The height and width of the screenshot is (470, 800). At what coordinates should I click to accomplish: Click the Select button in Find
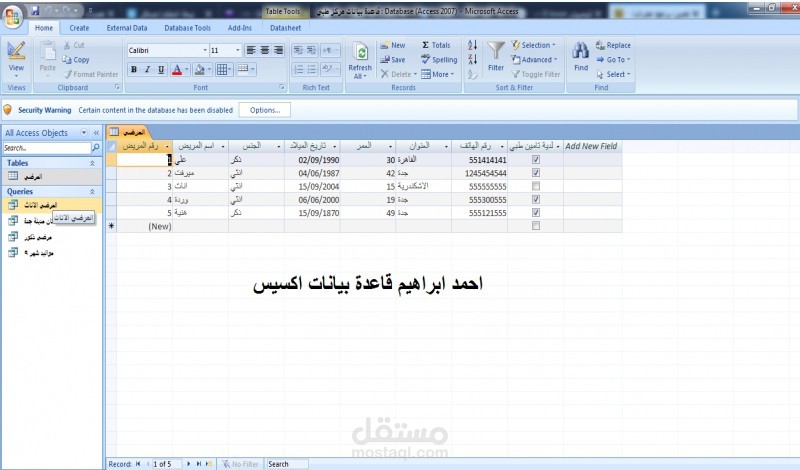[614, 75]
